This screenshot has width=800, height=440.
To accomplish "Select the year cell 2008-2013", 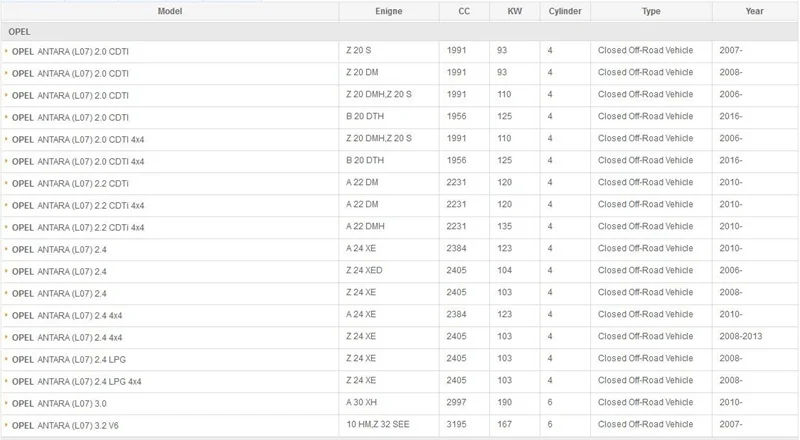I will (x=741, y=336).
